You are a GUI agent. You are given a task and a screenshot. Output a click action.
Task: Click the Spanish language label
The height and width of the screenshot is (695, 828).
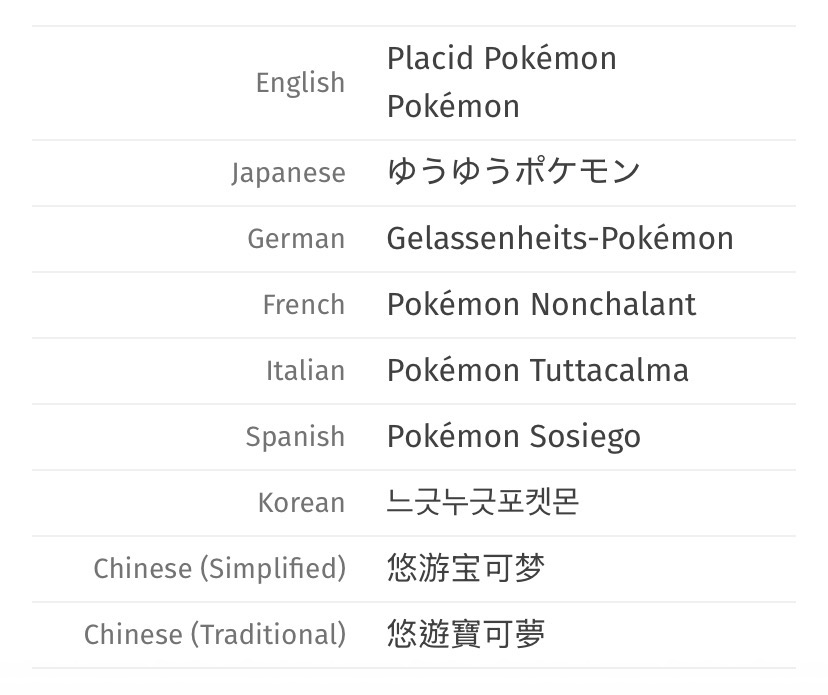point(295,437)
